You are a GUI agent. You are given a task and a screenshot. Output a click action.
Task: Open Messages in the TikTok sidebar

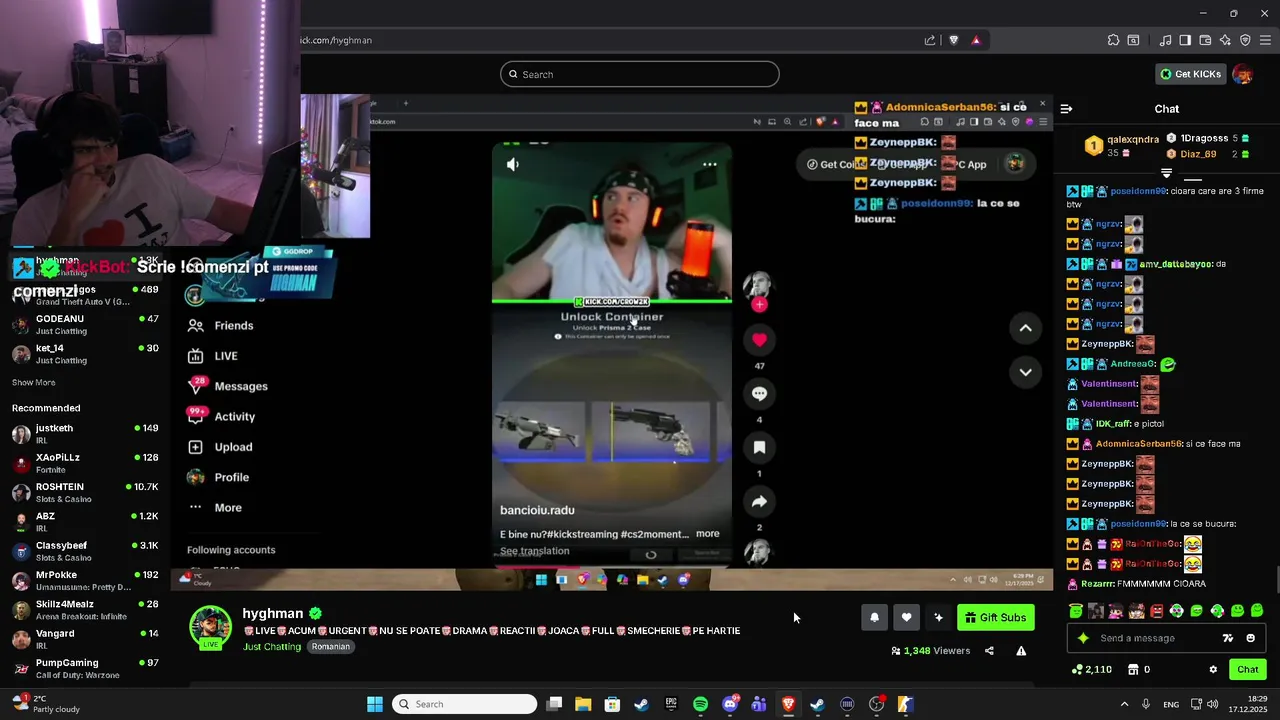(228, 386)
